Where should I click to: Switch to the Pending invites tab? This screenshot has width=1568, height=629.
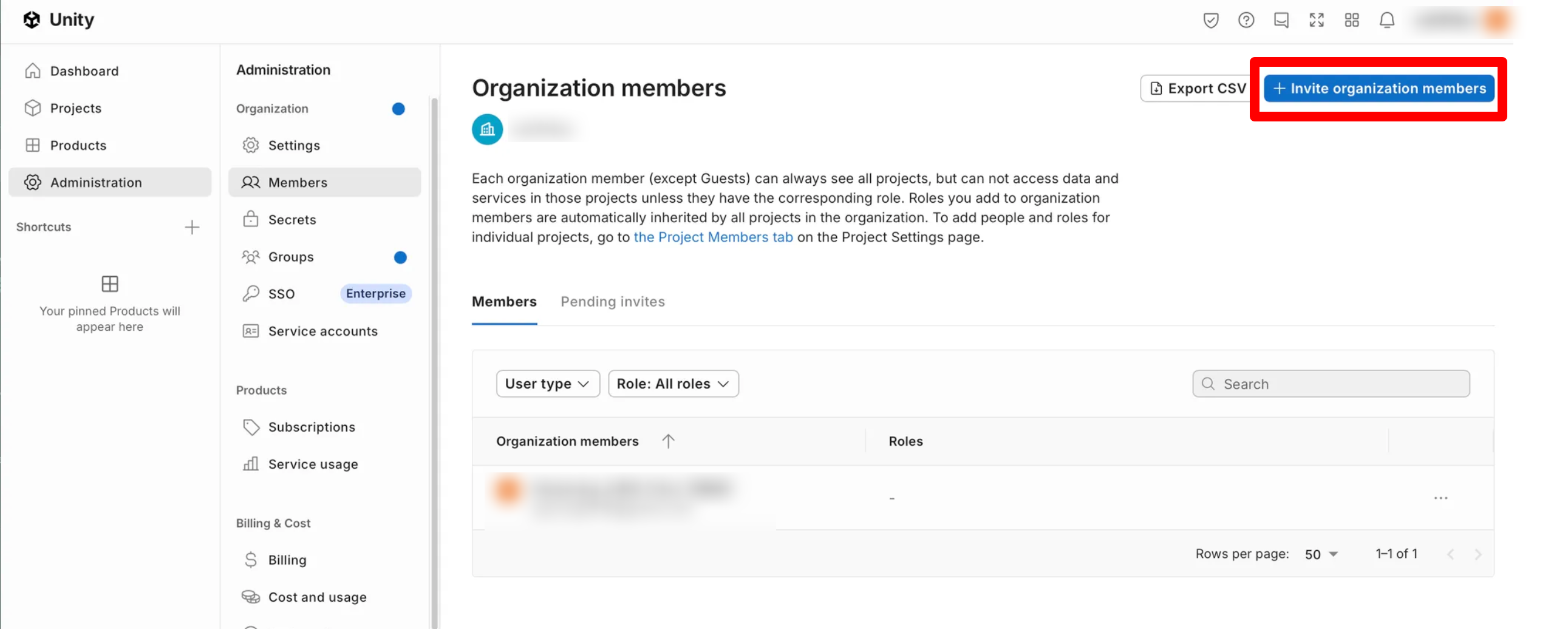(x=612, y=301)
